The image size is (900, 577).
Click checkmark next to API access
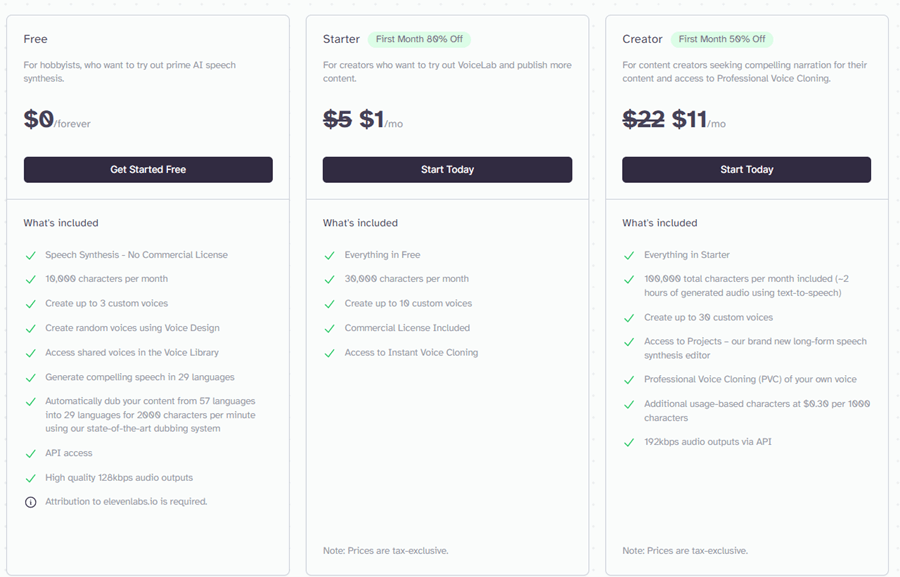click(30, 454)
